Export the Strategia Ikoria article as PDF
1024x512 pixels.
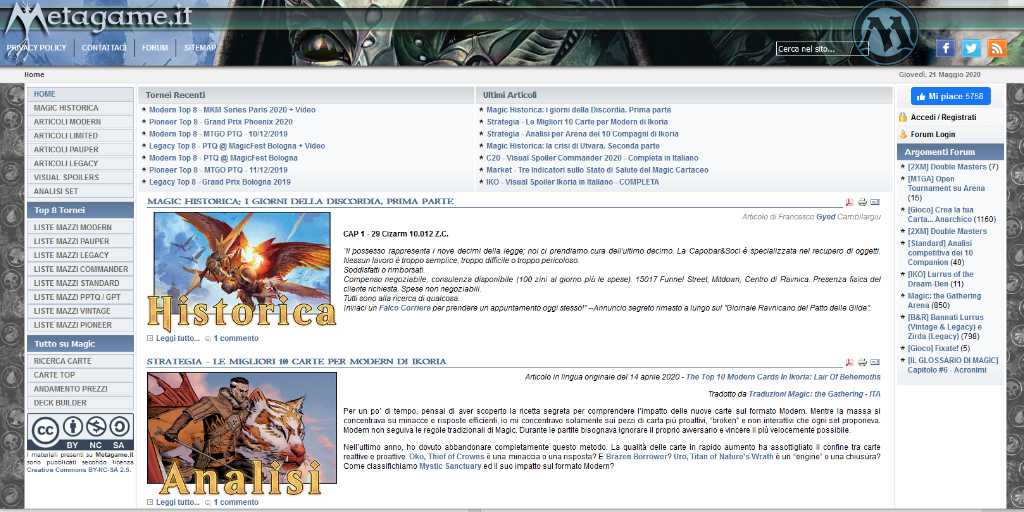(850, 362)
